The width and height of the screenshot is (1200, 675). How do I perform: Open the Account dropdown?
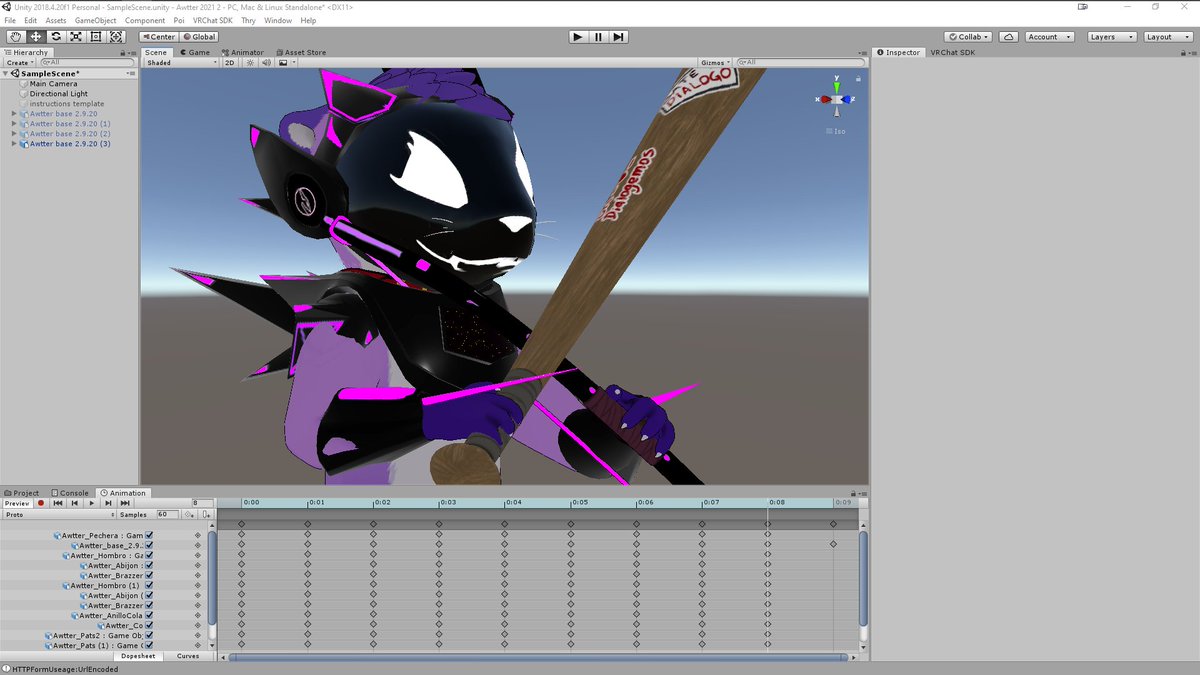click(1049, 37)
